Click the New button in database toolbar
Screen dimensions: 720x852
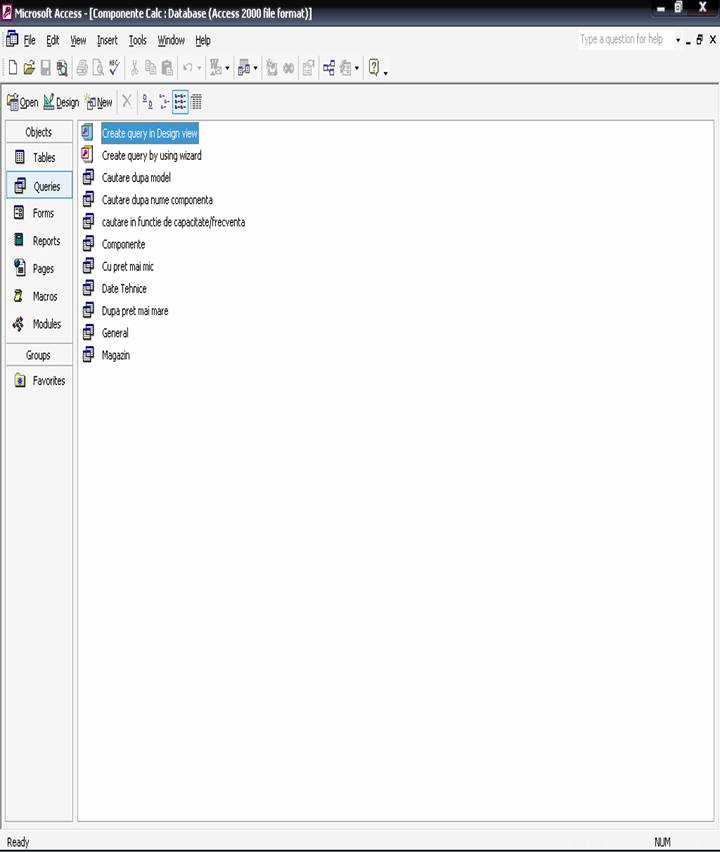99,102
